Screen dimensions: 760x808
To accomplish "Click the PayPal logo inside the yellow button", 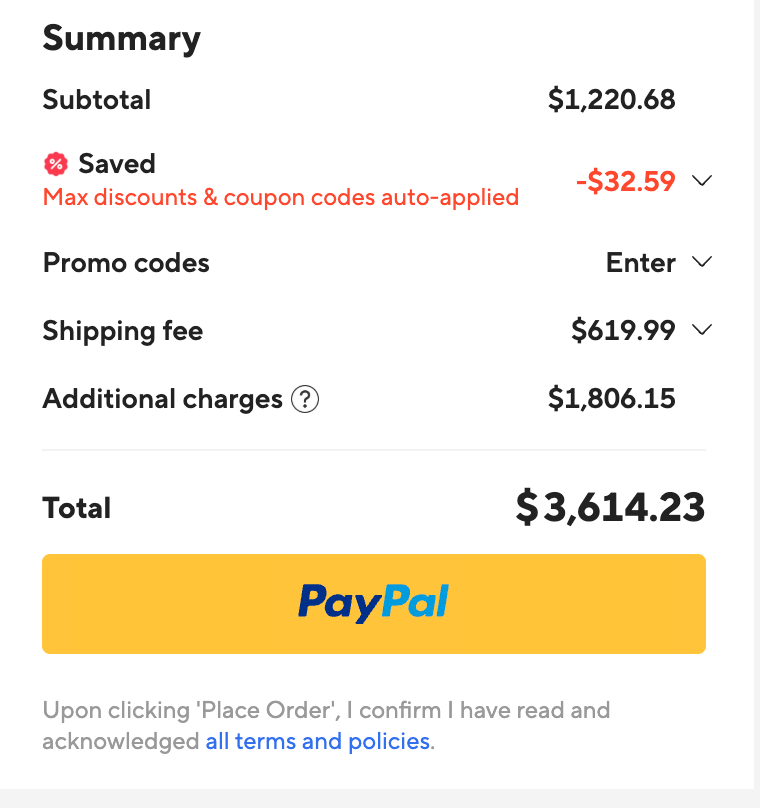I will [x=373, y=603].
